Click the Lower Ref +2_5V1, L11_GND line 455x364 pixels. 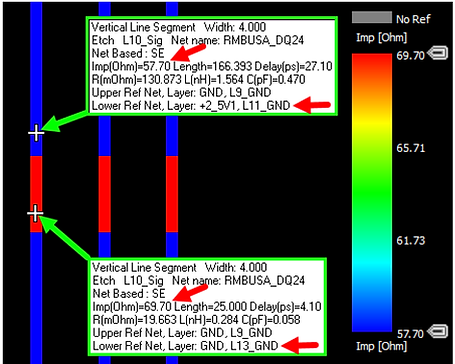[191, 106]
